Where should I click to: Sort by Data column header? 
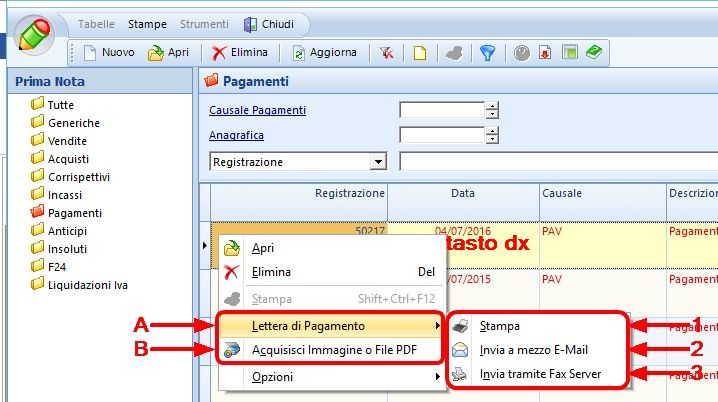[463, 203]
